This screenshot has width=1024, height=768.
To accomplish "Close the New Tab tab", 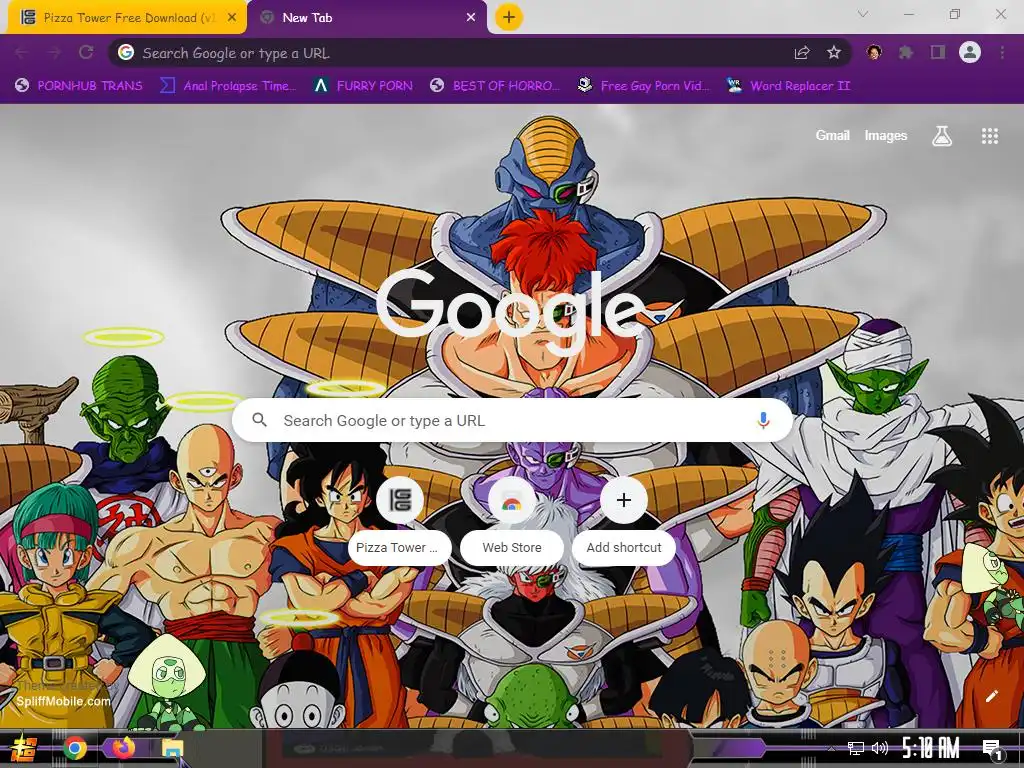I will click(x=471, y=18).
